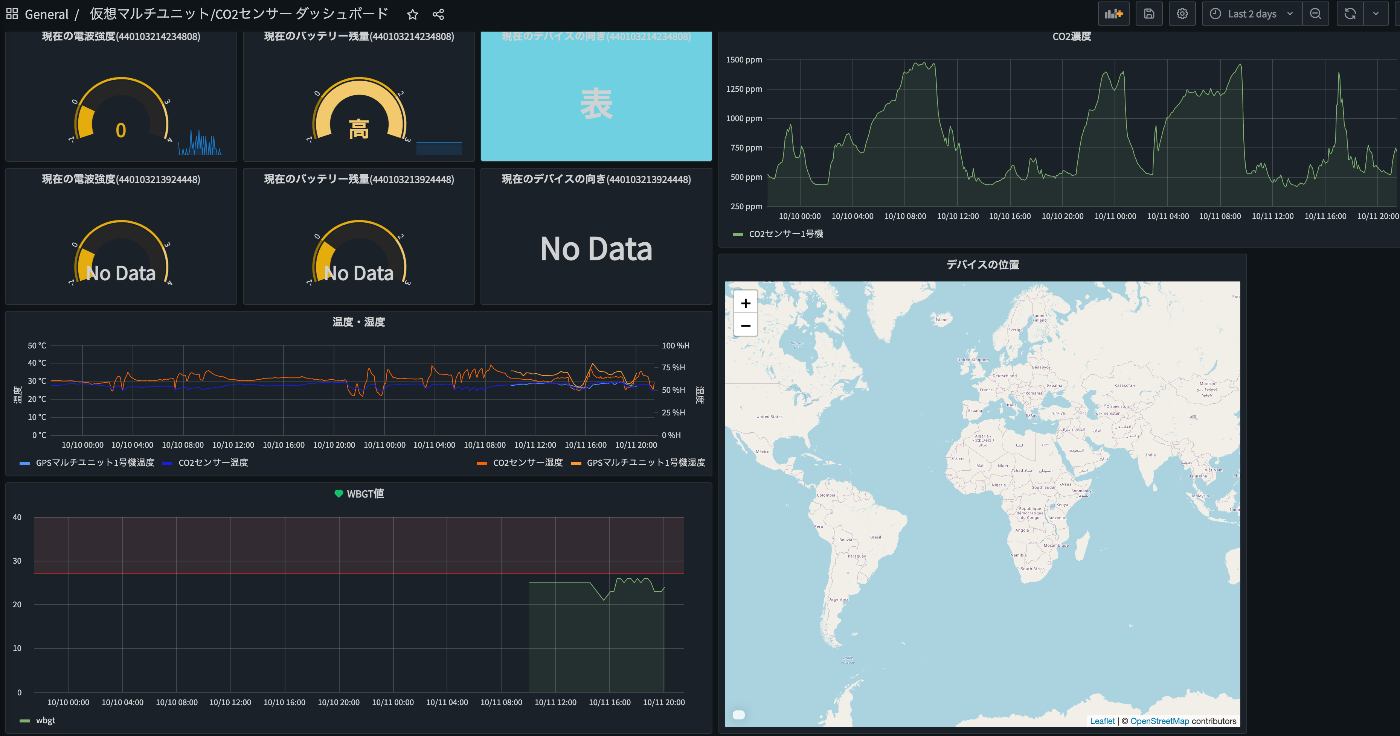Click the green color swatch beside CO2センサー1号機
The height and width of the screenshot is (736, 1400).
tap(738, 234)
